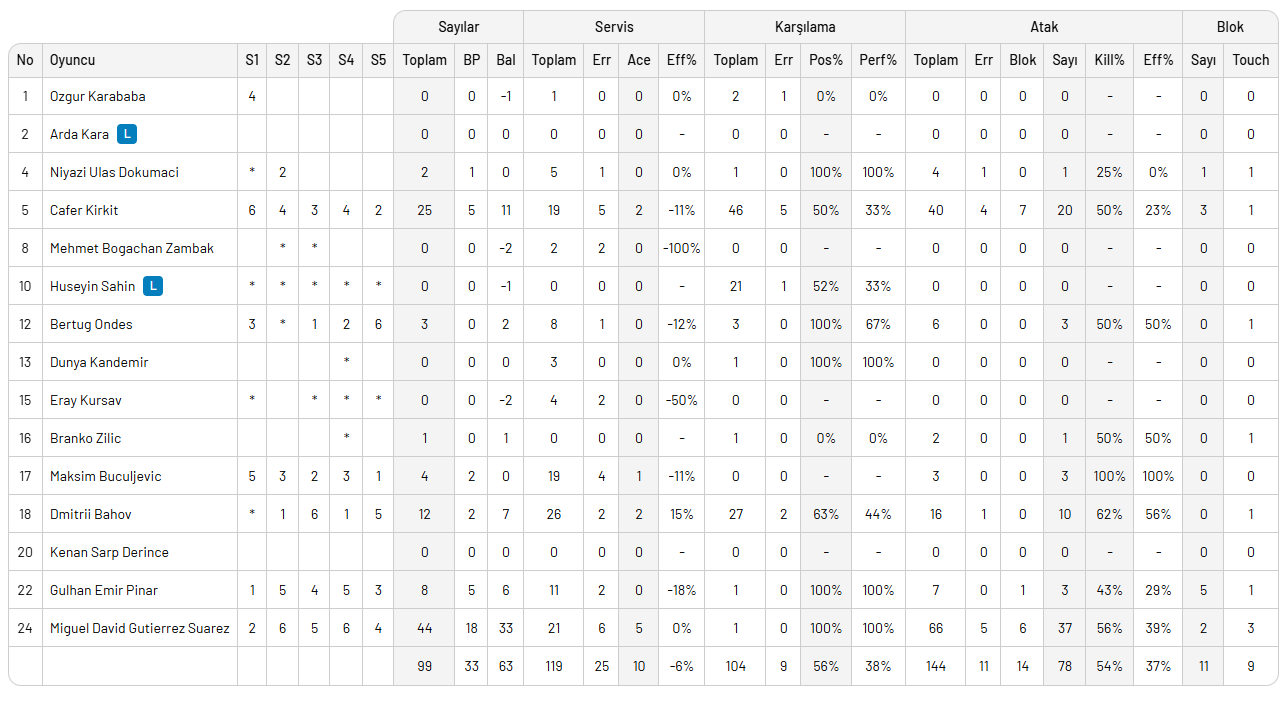
Task: Click the Ace column header
Action: [638, 60]
